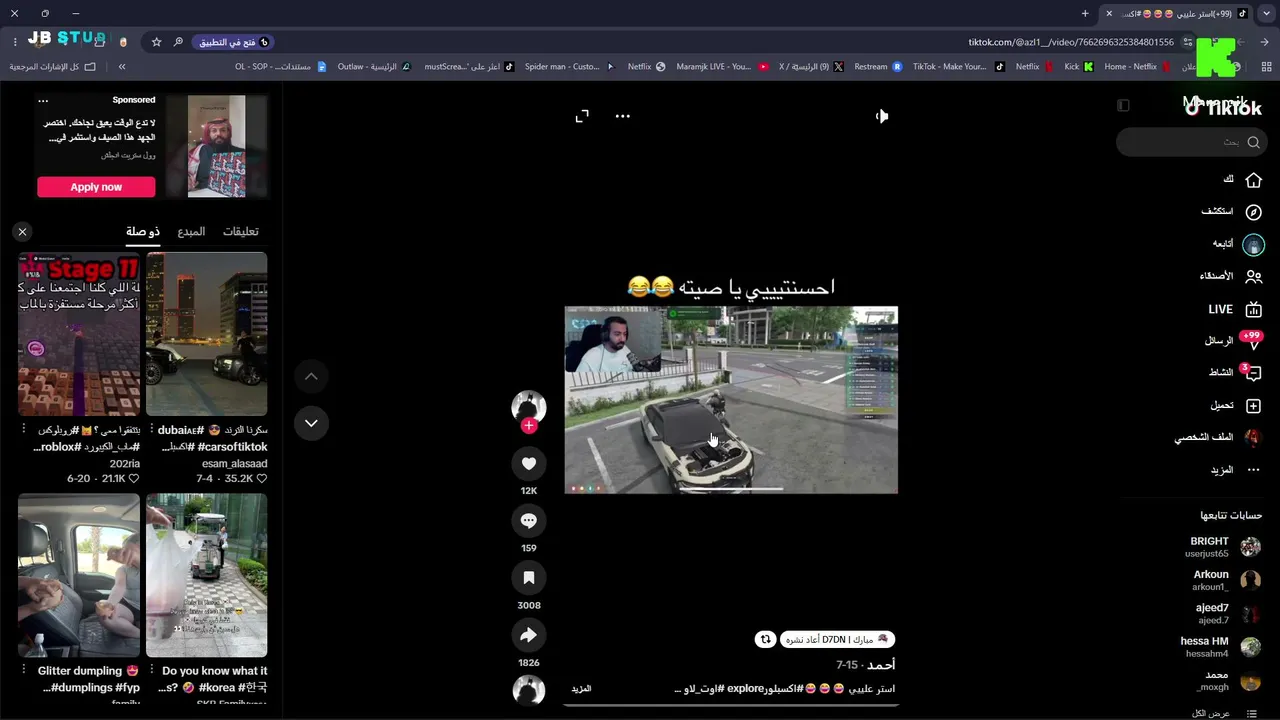Open the Activity notifications icon
The height and width of the screenshot is (720, 1280).
tap(1252, 373)
